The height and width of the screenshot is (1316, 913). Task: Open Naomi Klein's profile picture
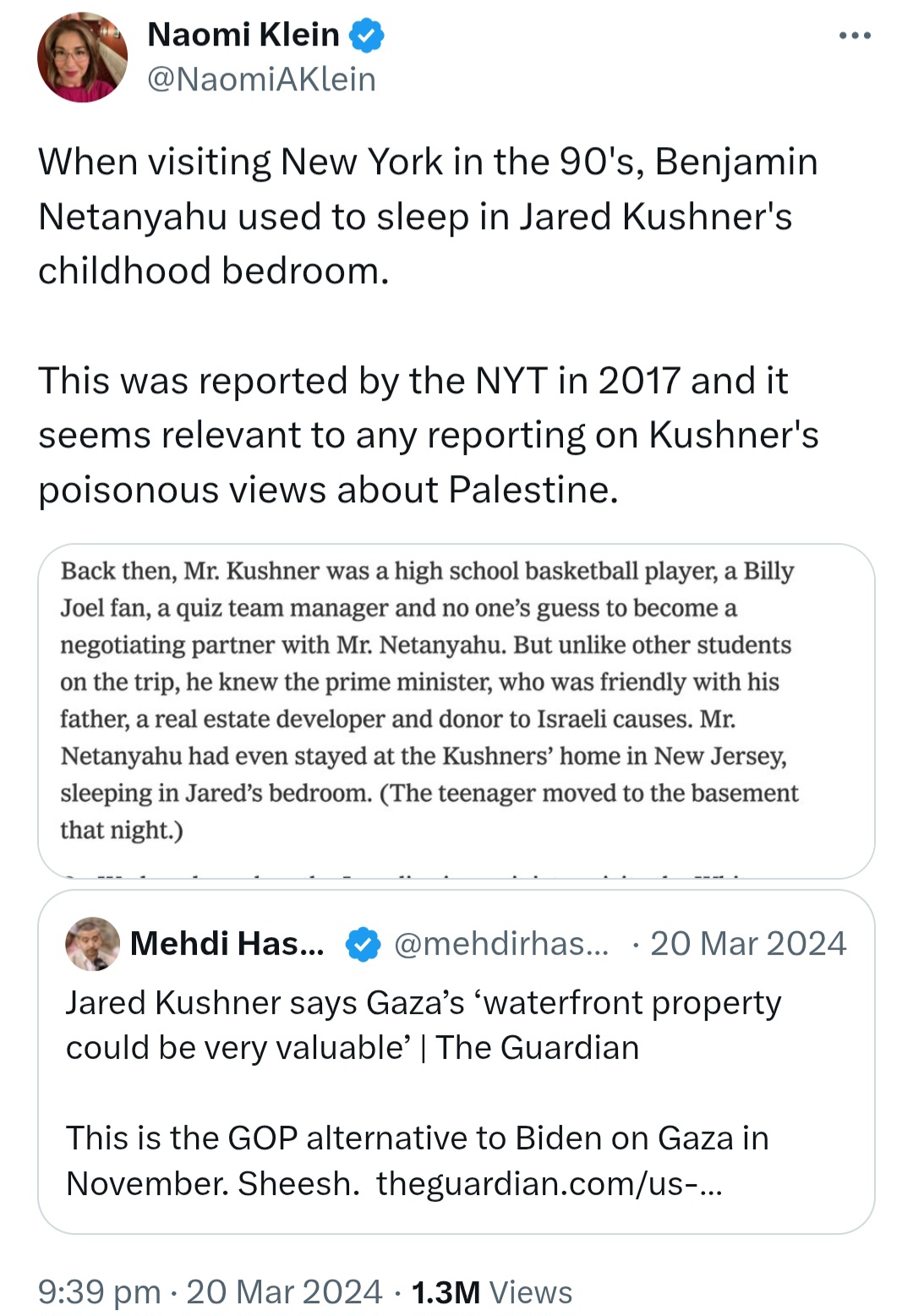click(82, 58)
